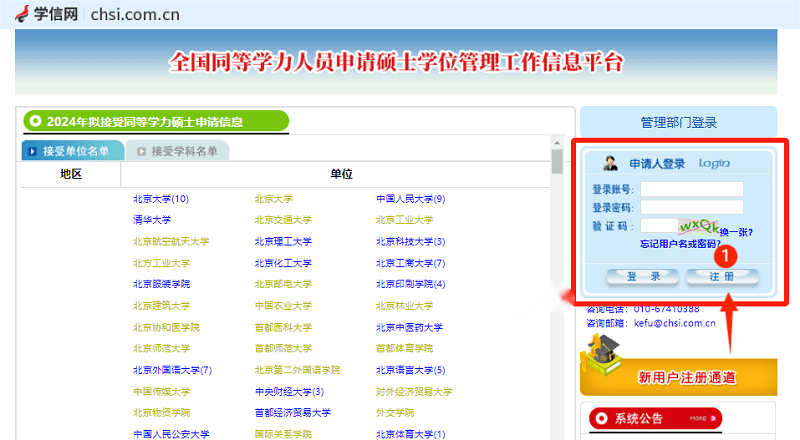
Task: Switch to the 接受学科名单 tab
Action: (183, 152)
